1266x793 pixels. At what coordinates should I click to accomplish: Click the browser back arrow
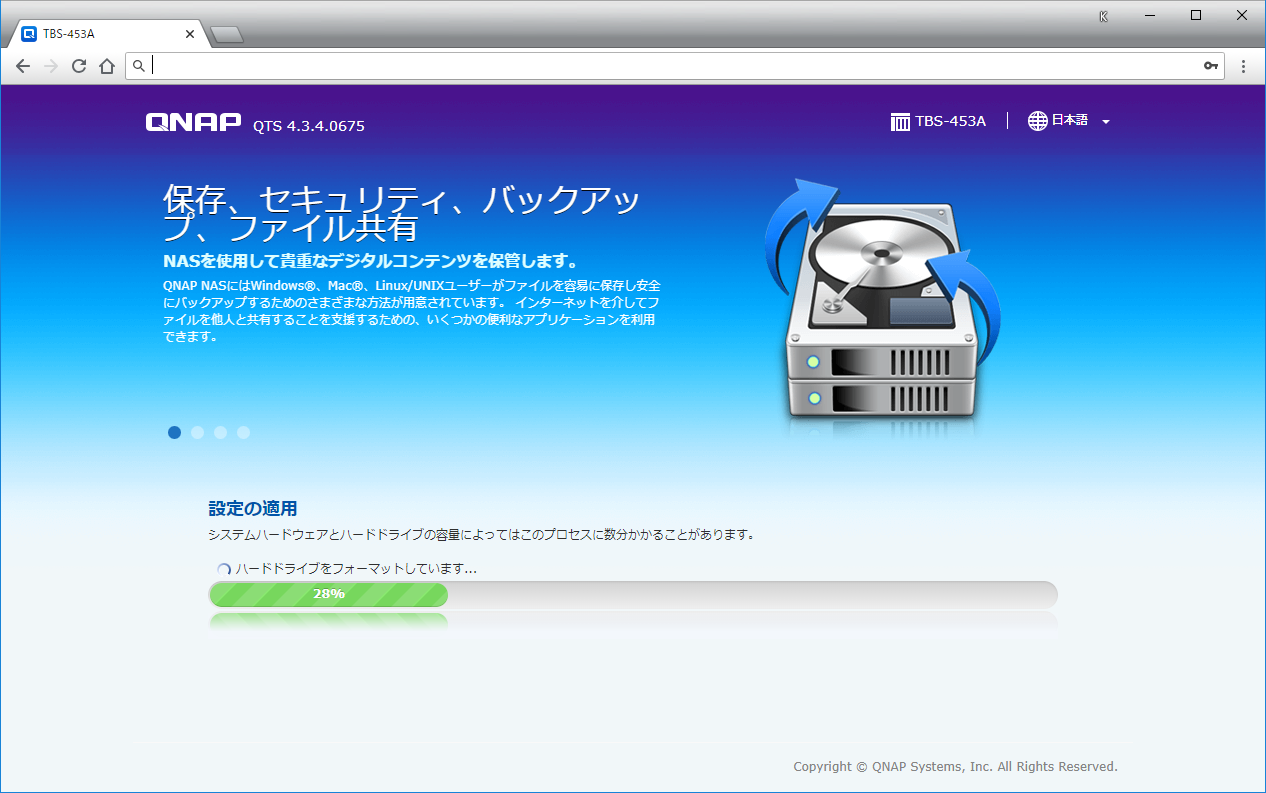pos(23,66)
